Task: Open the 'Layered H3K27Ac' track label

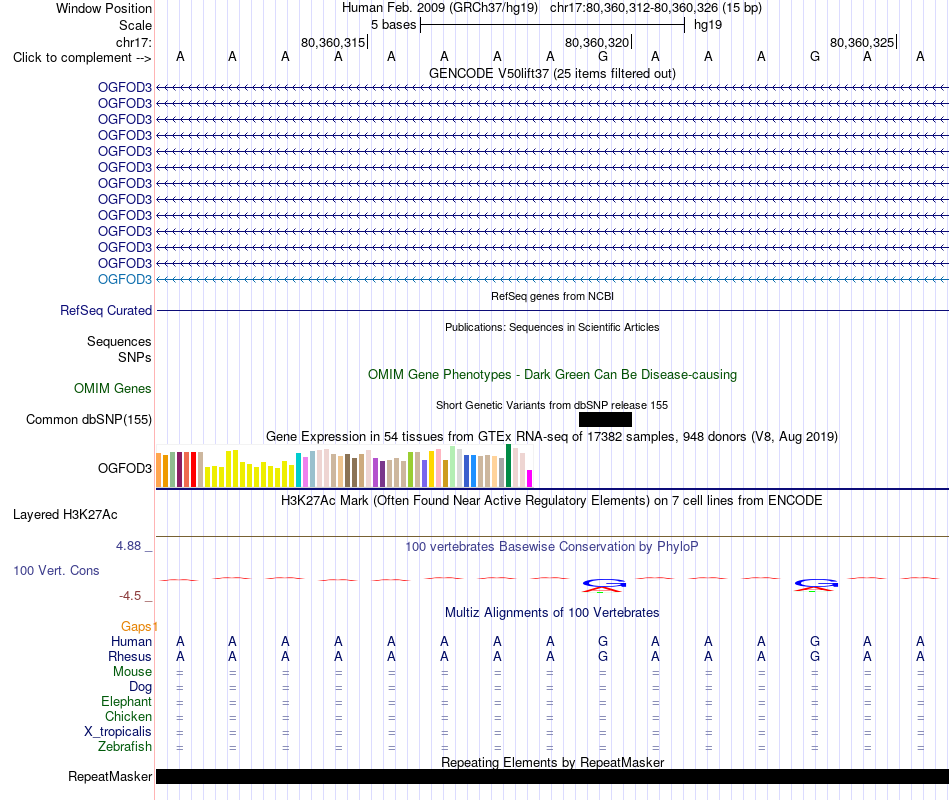Action: [65, 515]
